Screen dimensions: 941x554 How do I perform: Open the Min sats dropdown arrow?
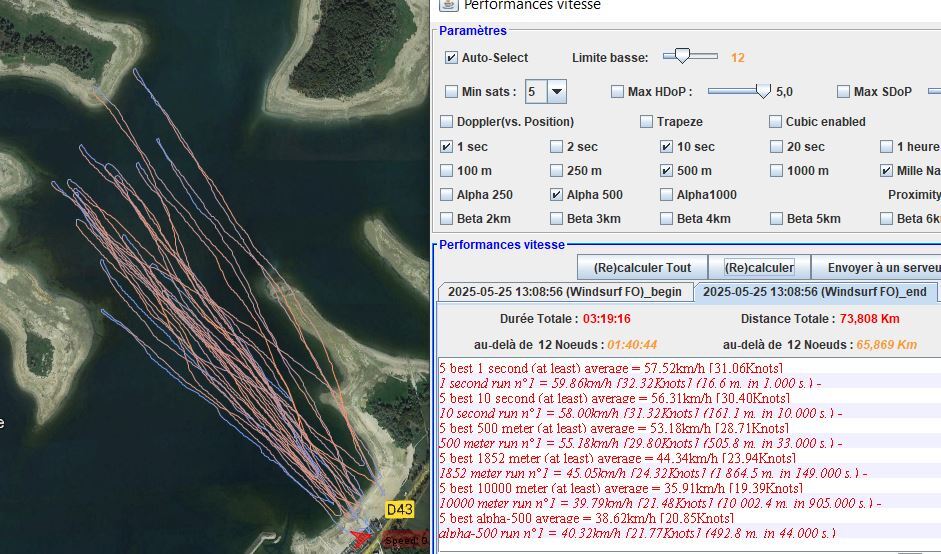click(557, 92)
